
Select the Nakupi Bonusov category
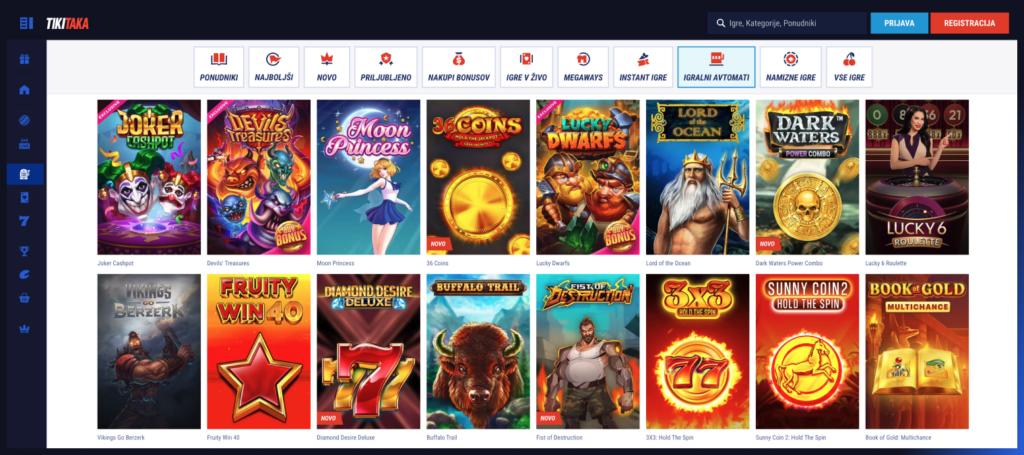tap(458, 67)
